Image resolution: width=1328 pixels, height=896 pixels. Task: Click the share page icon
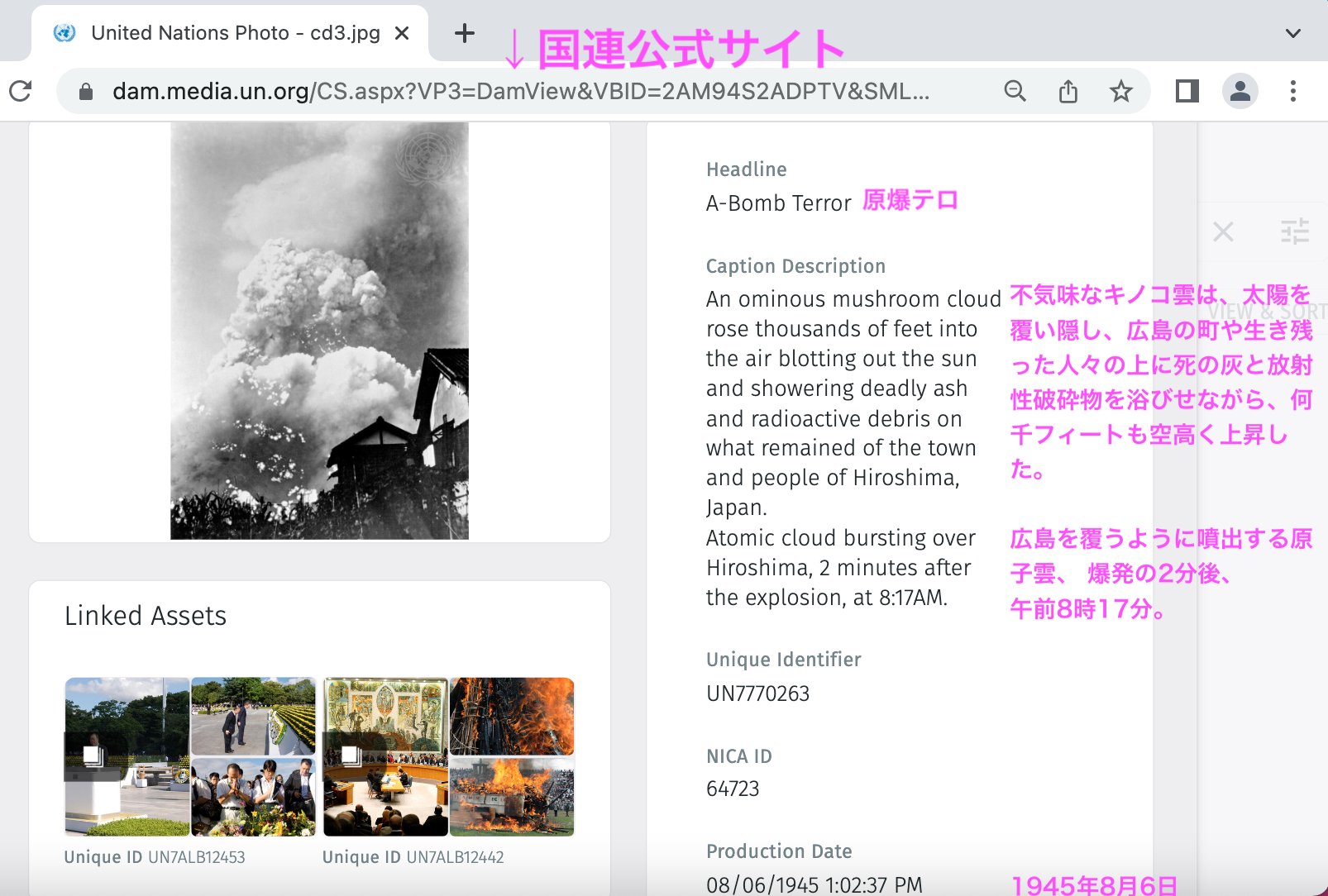[x=1068, y=91]
